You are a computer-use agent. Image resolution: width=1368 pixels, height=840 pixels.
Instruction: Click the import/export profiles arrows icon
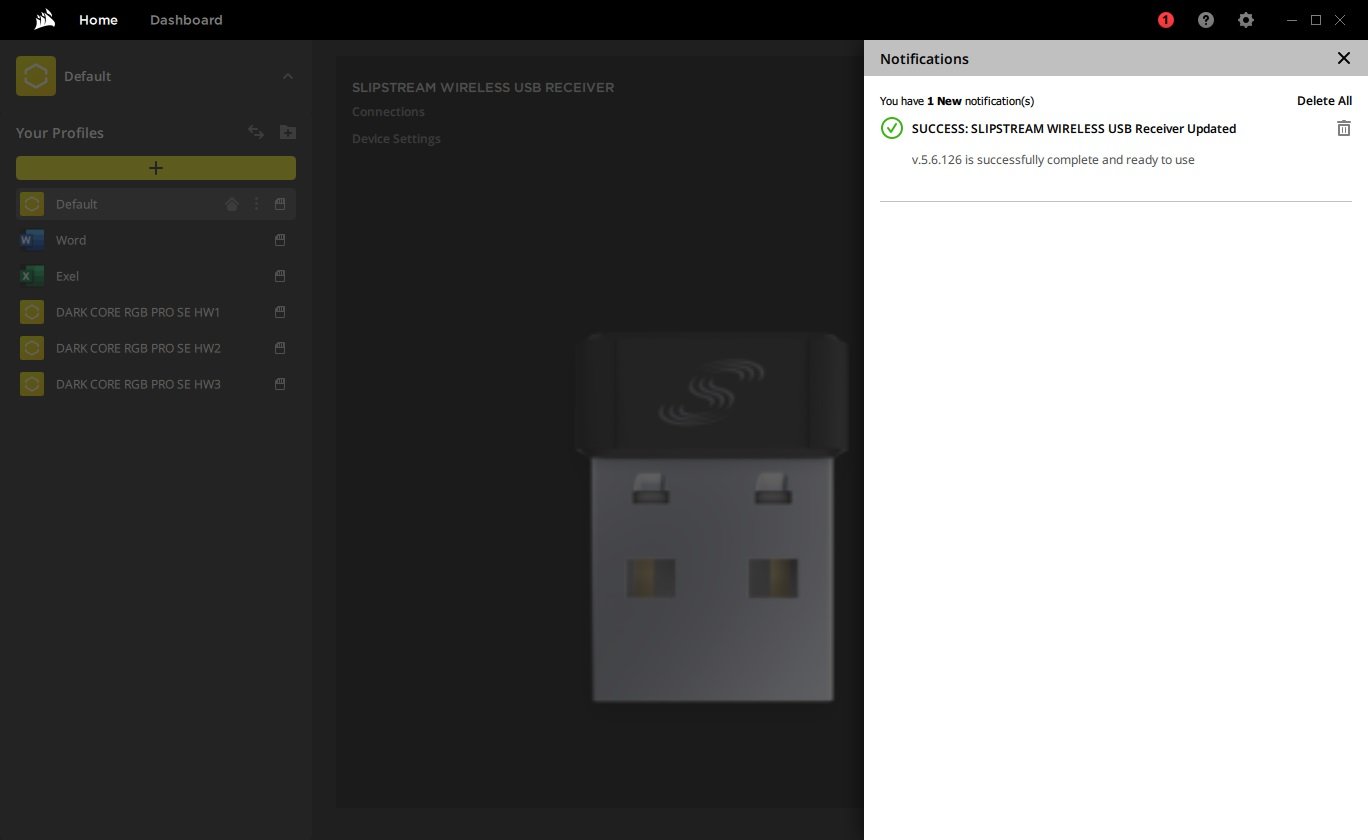tap(256, 132)
